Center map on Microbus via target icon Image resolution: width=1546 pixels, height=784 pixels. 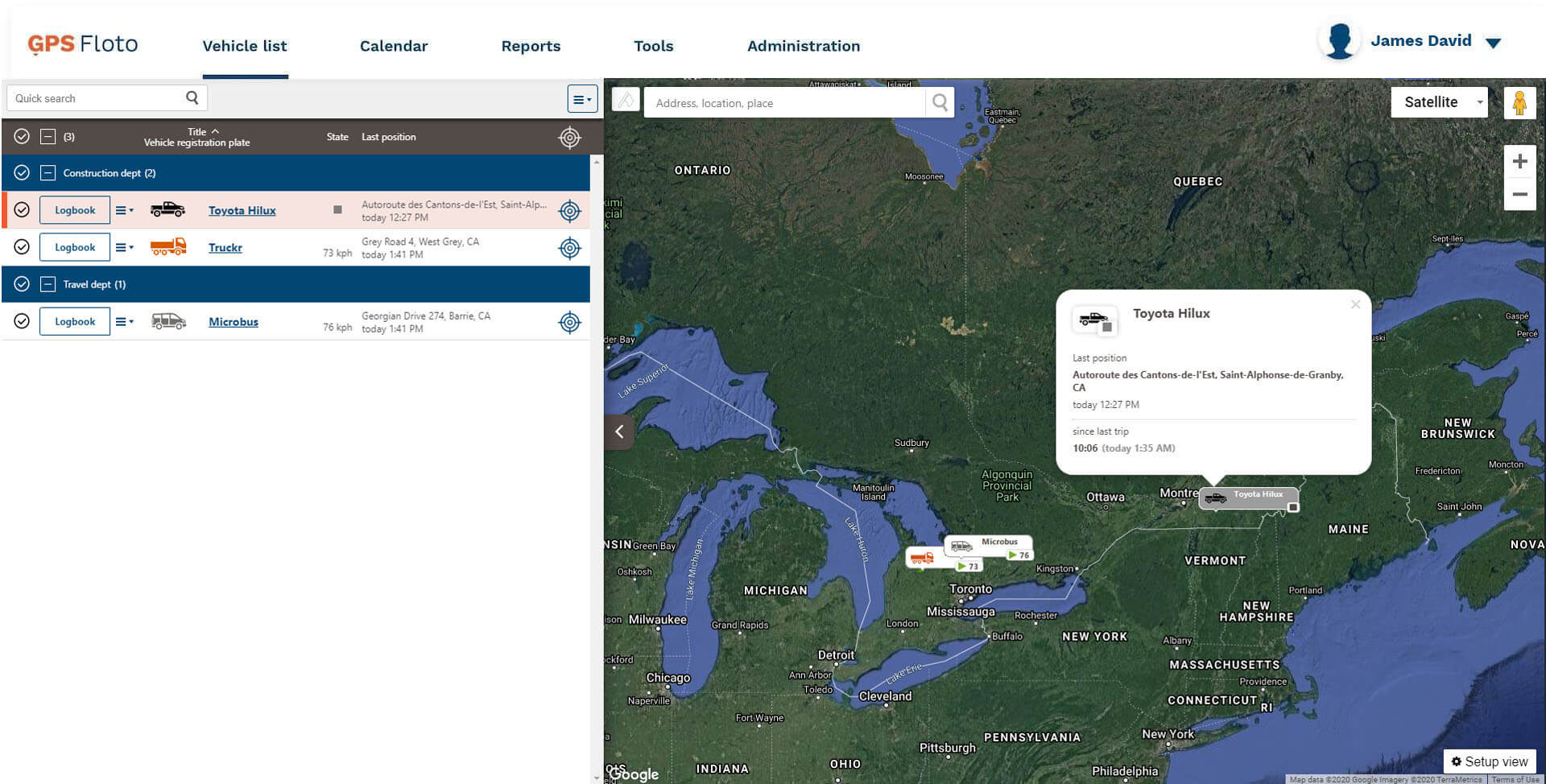pos(569,322)
